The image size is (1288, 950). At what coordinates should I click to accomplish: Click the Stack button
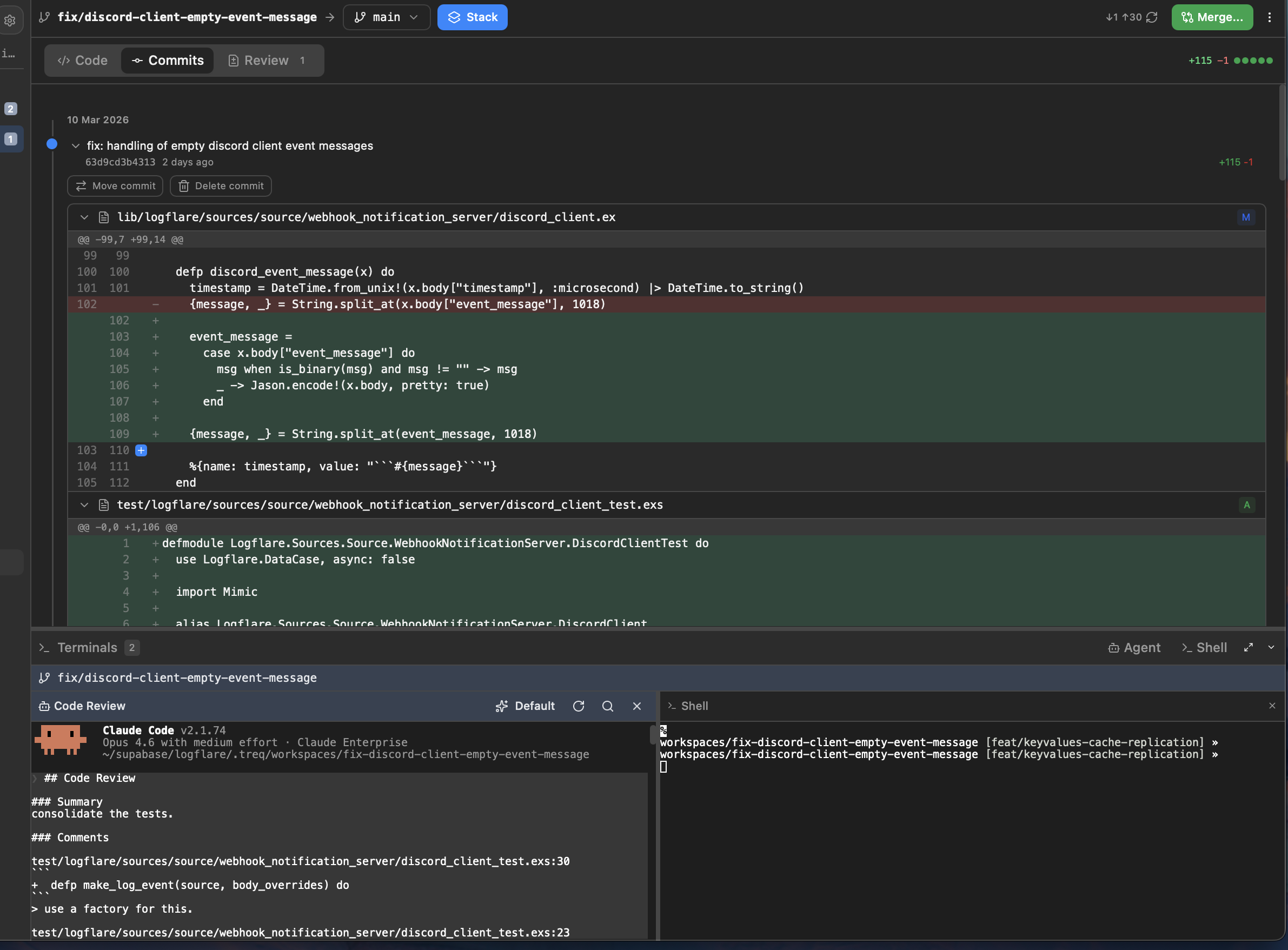tap(472, 17)
